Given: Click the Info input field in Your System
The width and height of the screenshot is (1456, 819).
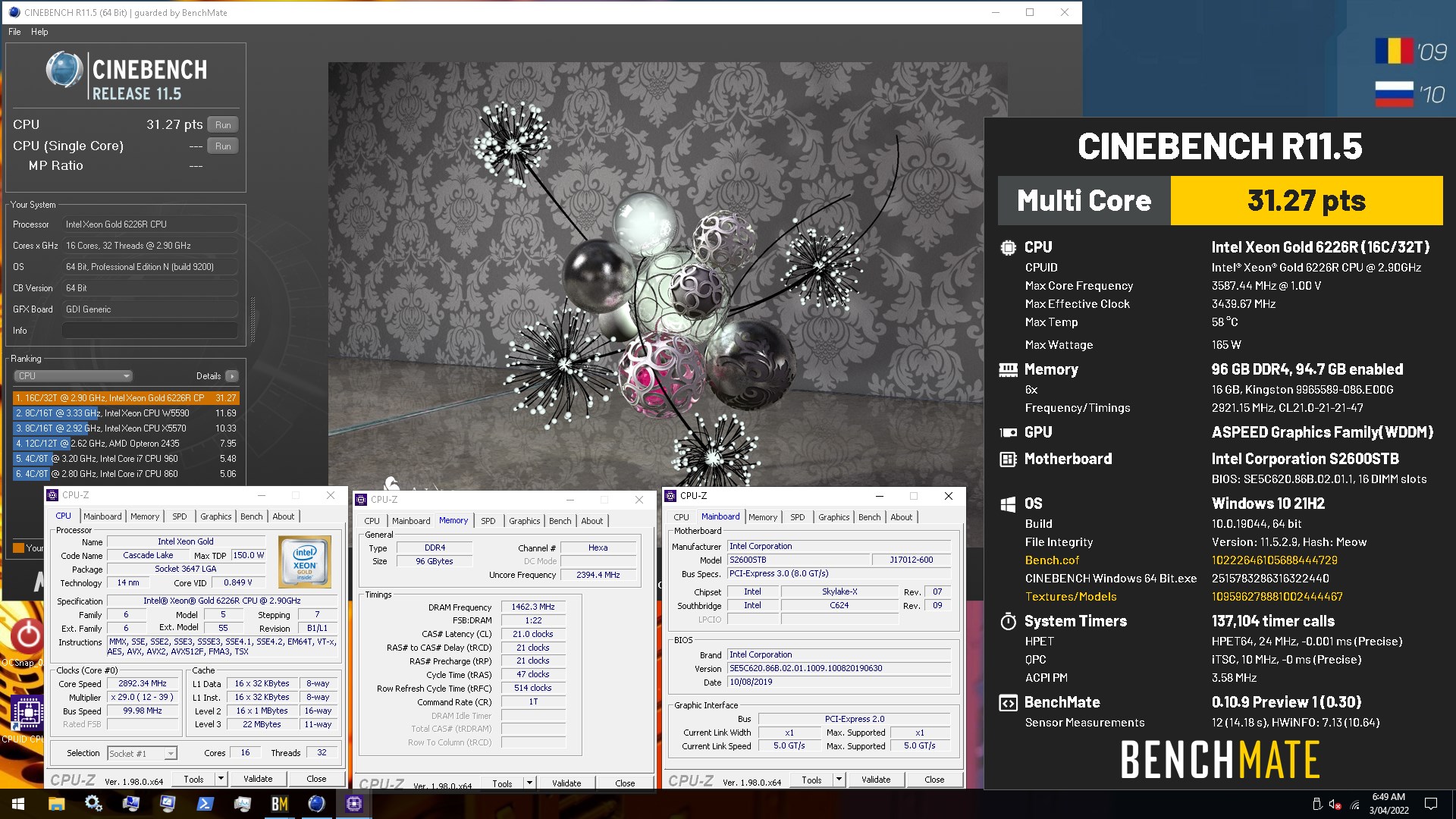Looking at the screenshot, I should click(150, 331).
